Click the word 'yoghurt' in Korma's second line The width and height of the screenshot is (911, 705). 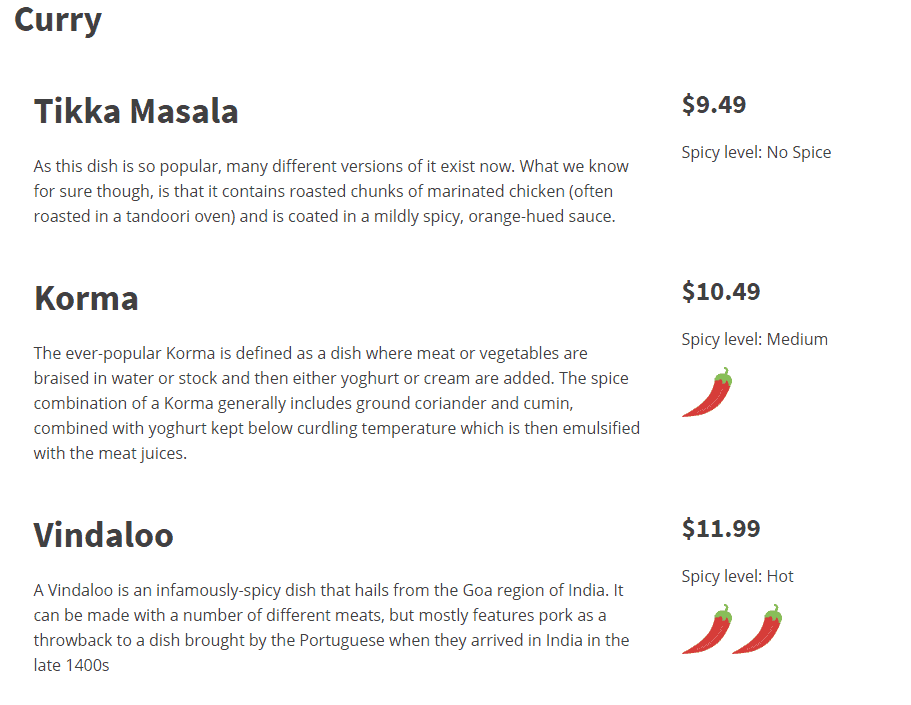coord(370,379)
